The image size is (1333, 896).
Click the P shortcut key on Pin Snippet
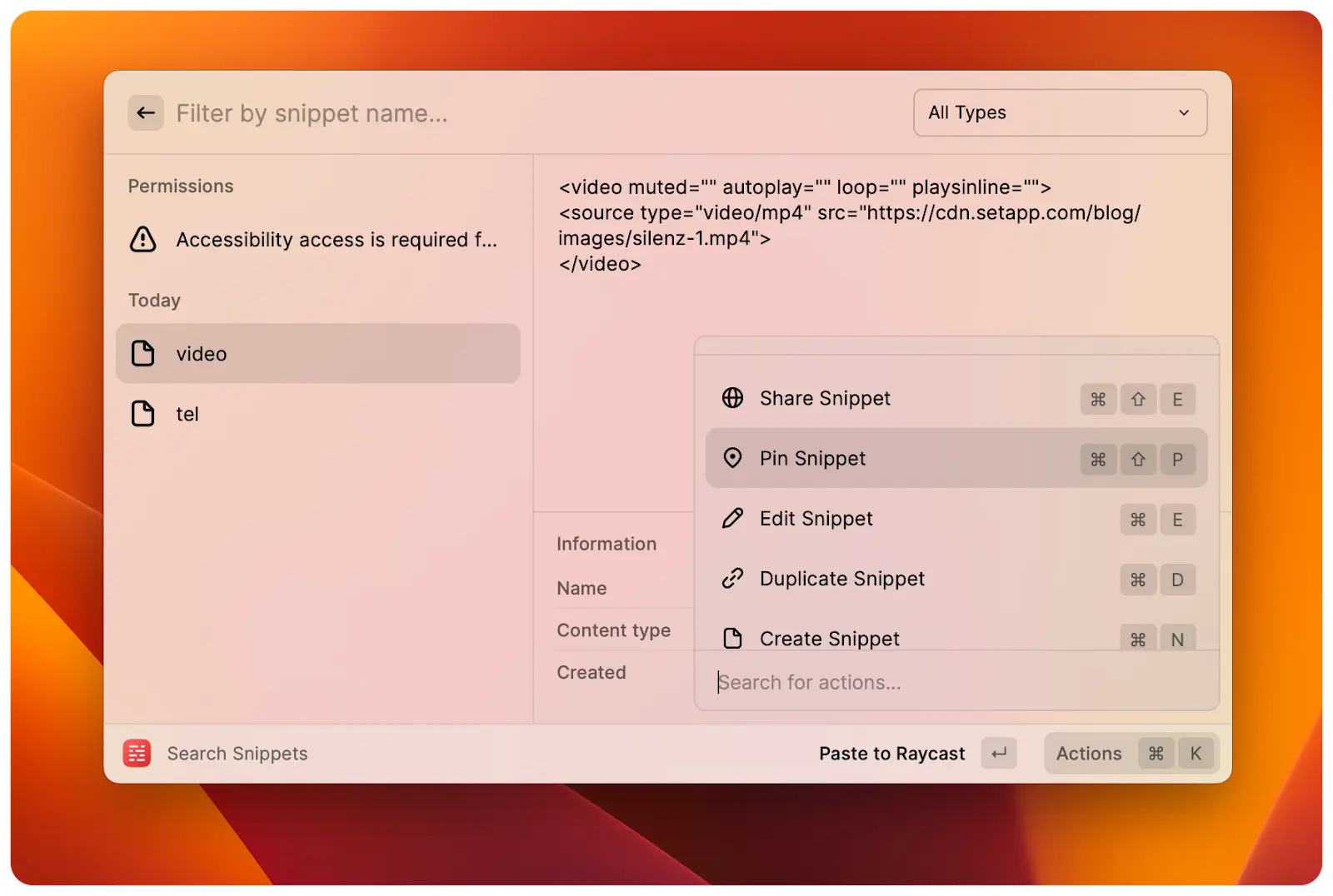pyautogui.click(x=1177, y=460)
